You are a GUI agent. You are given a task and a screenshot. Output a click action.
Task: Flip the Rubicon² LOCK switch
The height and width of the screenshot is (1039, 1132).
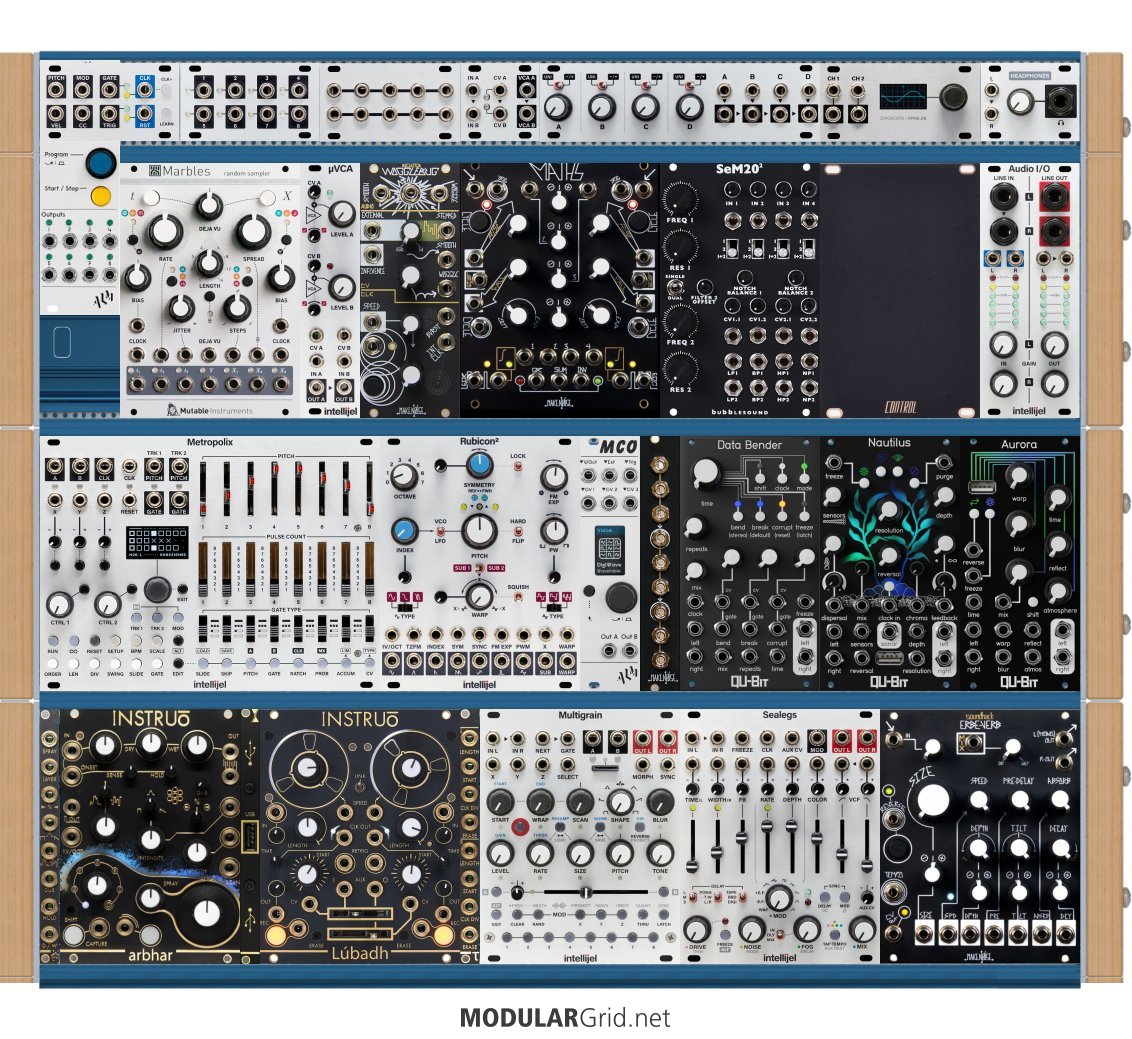518,468
